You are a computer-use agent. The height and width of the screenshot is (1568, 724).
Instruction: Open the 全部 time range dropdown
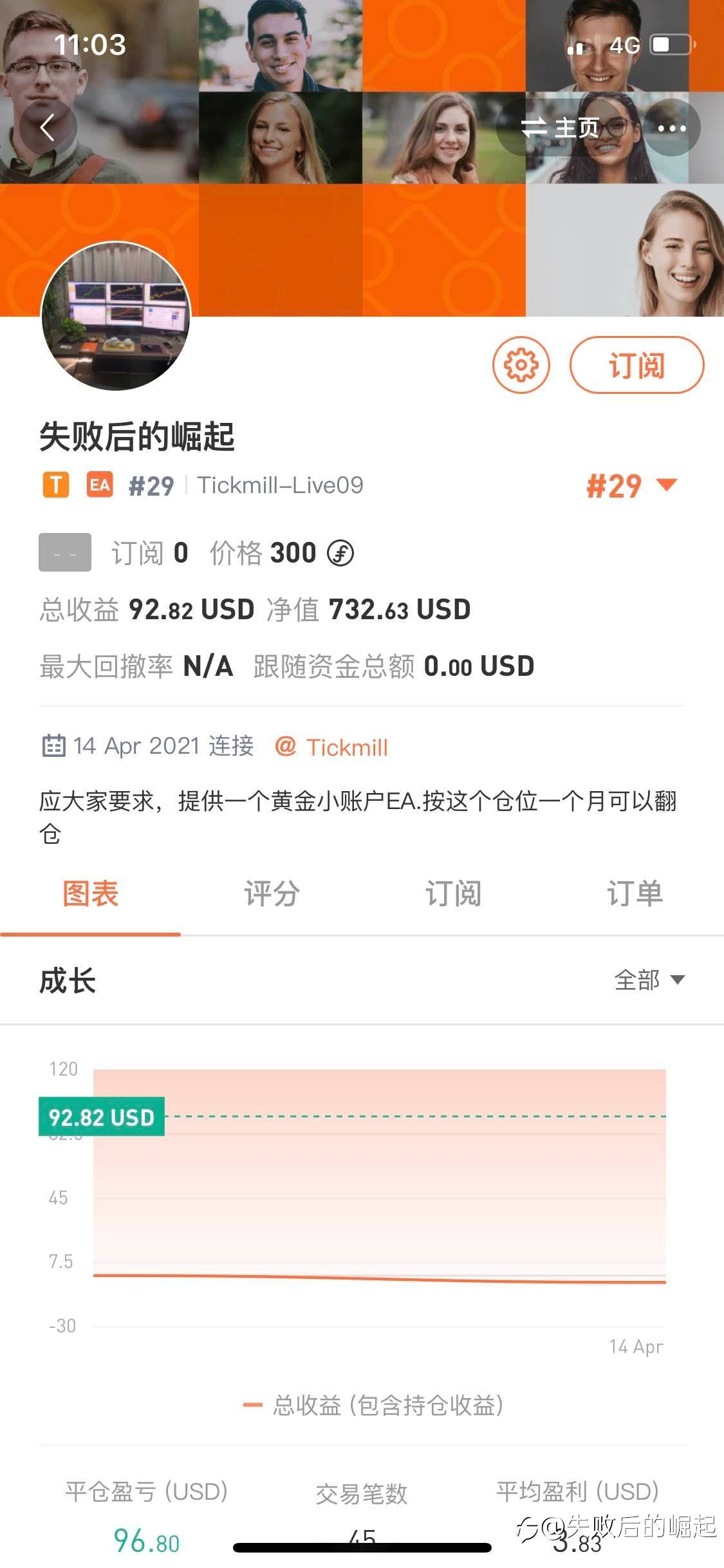click(649, 980)
